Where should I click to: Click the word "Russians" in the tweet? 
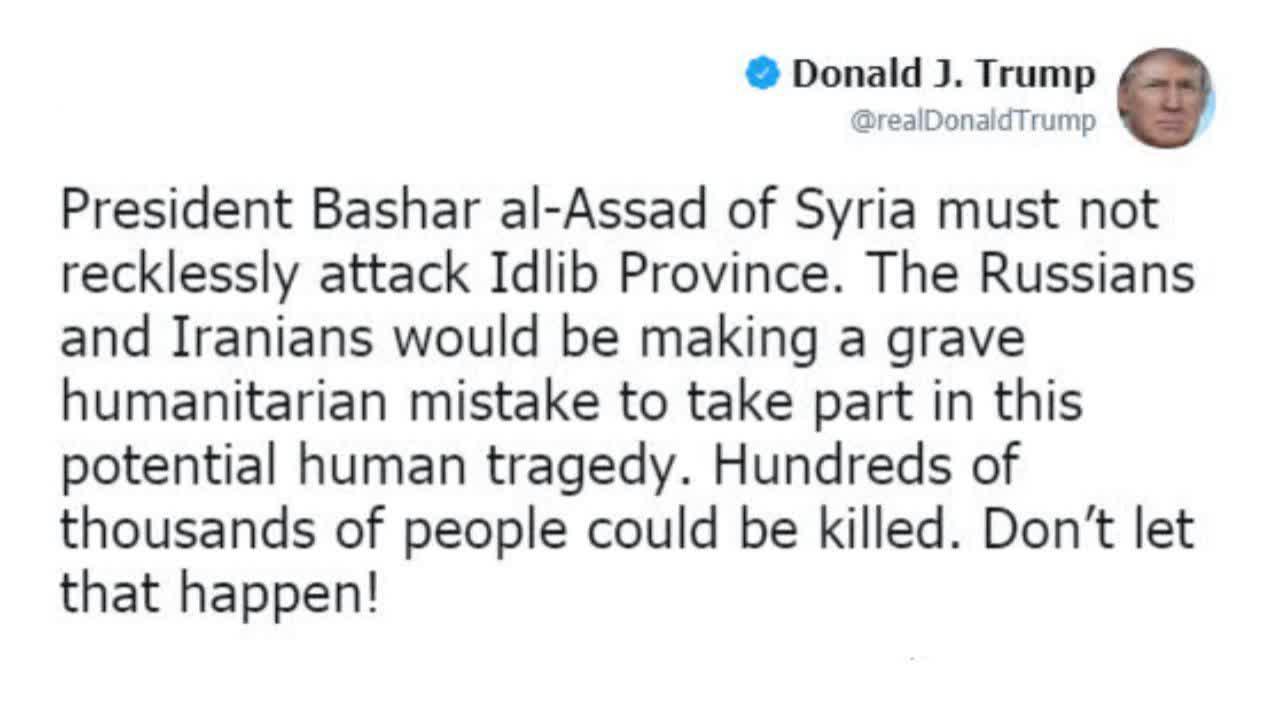coord(1085,274)
